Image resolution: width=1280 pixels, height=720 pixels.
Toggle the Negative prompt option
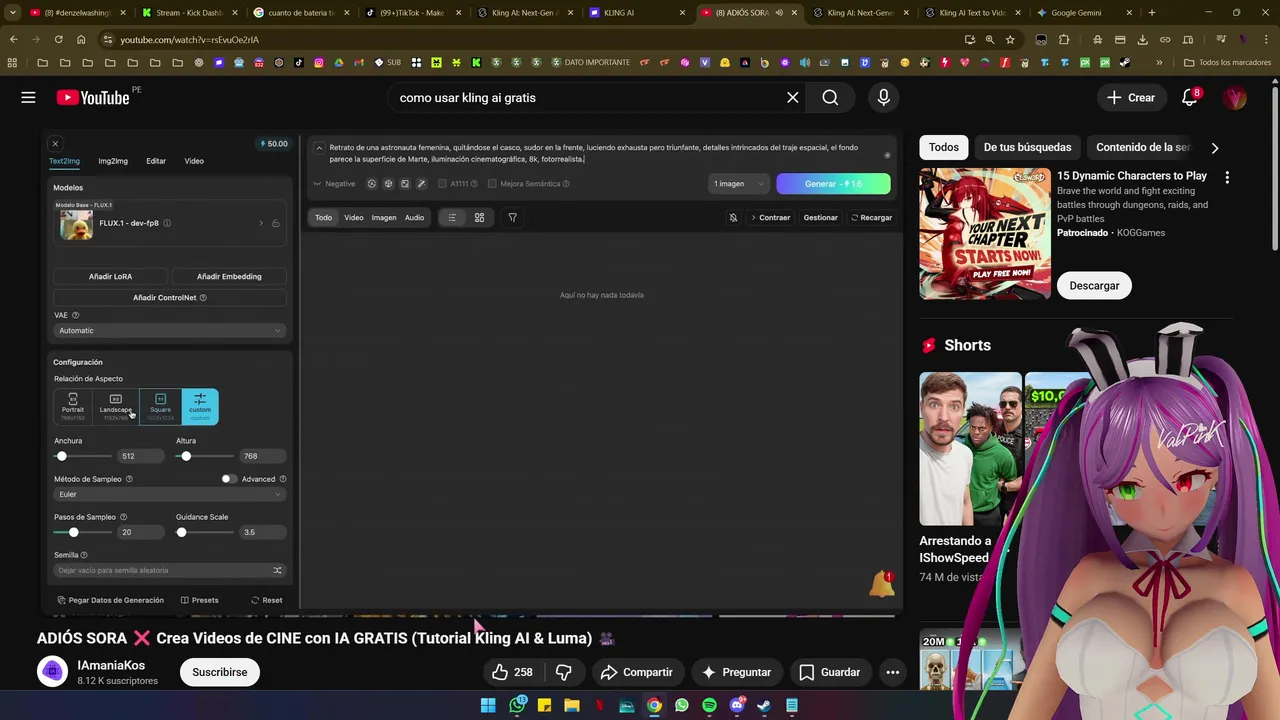click(334, 184)
